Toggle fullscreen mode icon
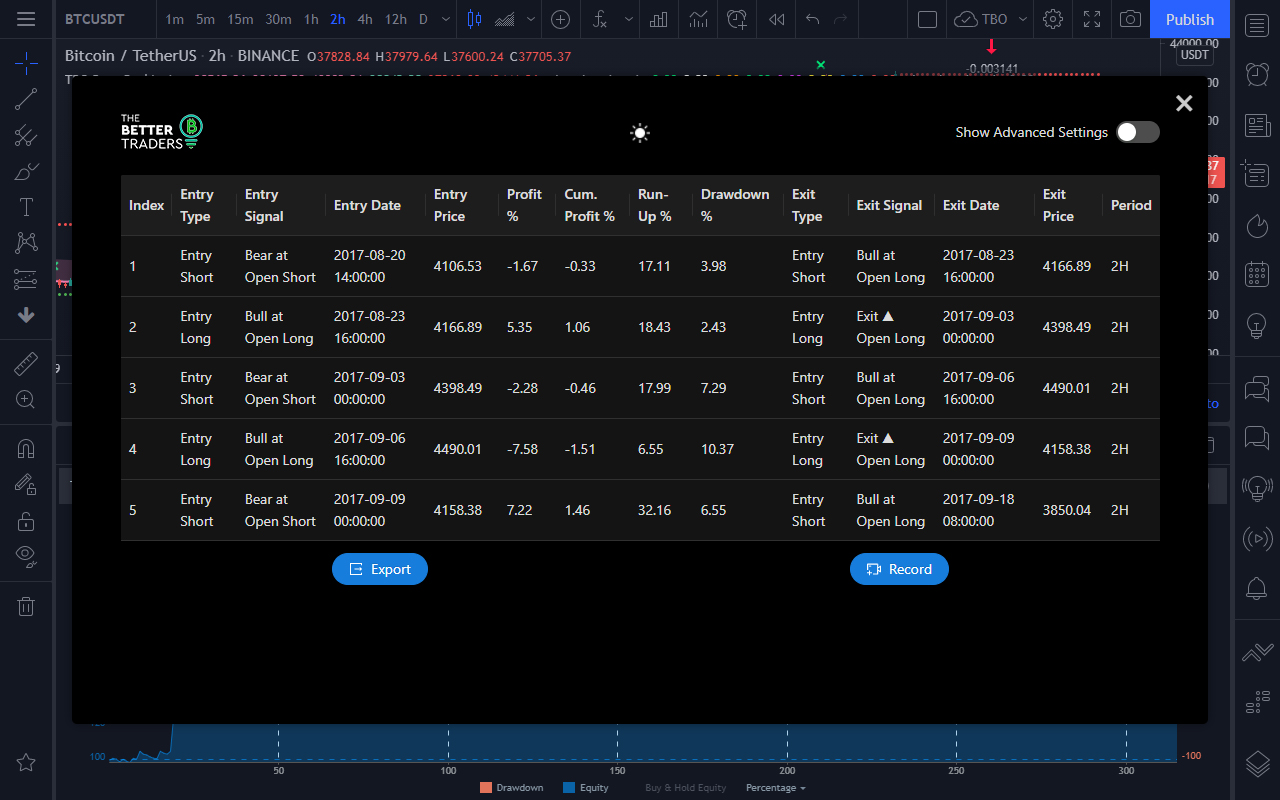 pyautogui.click(x=1091, y=19)
